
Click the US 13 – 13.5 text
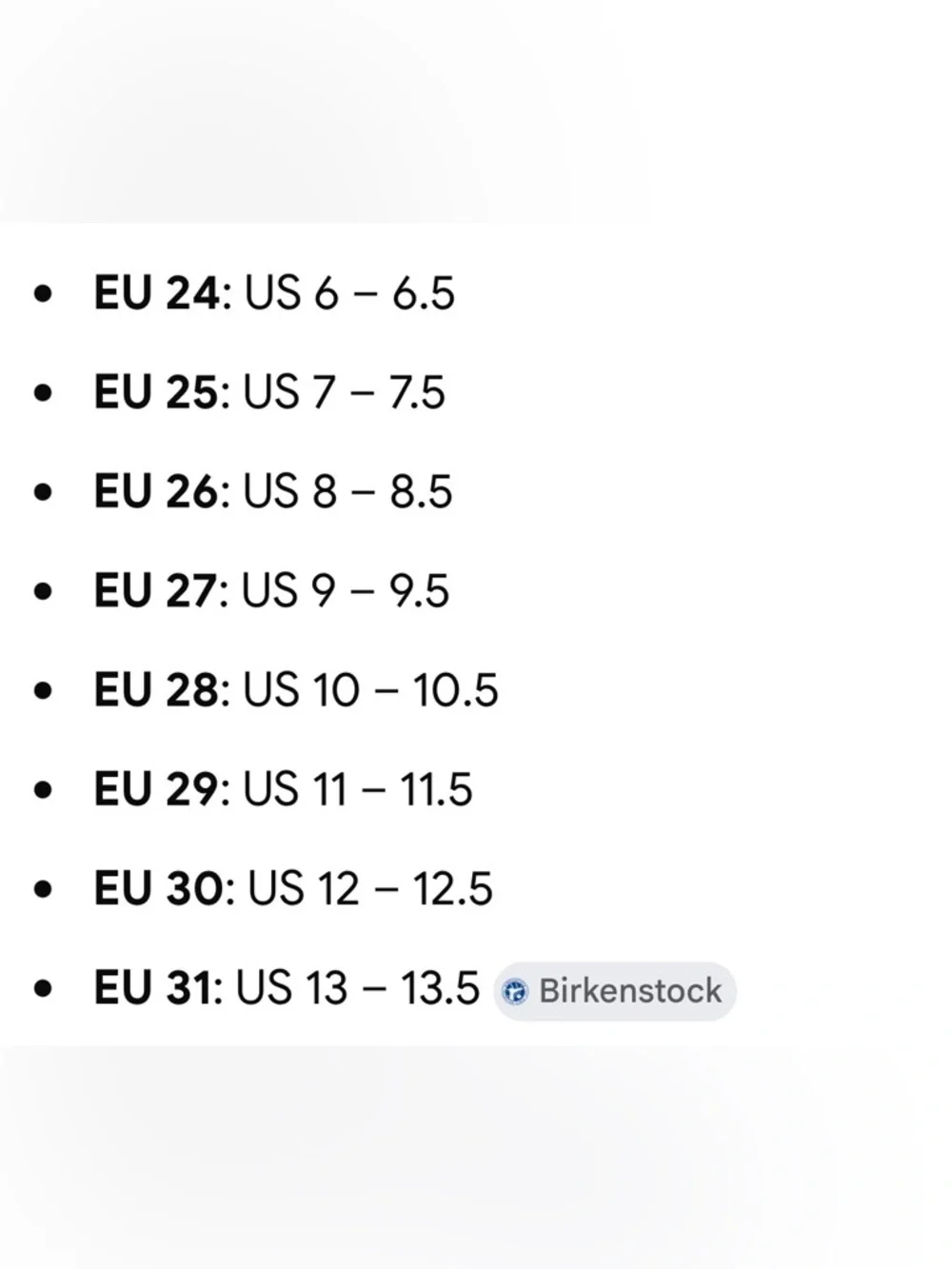358,988
